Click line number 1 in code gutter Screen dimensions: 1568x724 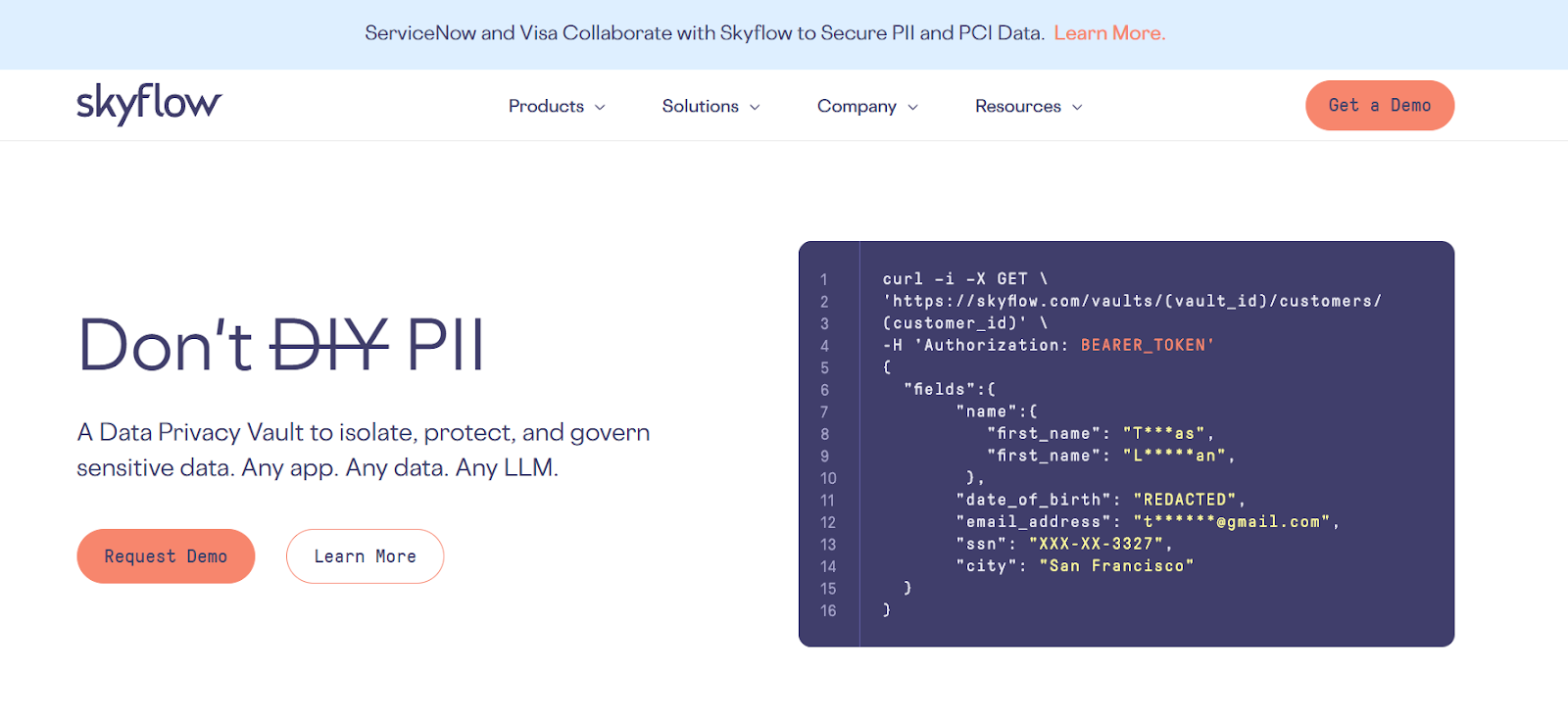[x=824, y=279]
